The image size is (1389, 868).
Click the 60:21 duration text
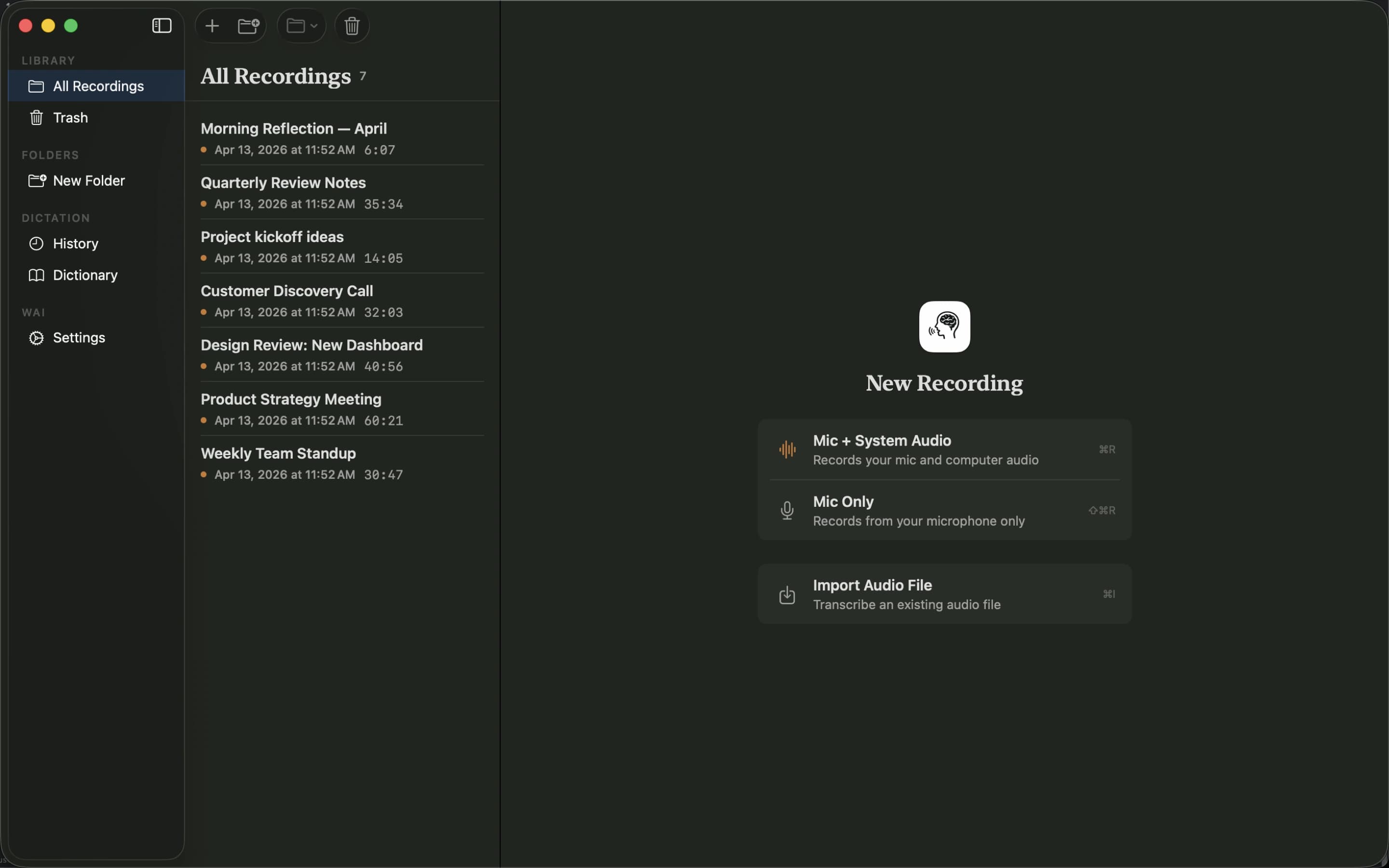(383, 421)
